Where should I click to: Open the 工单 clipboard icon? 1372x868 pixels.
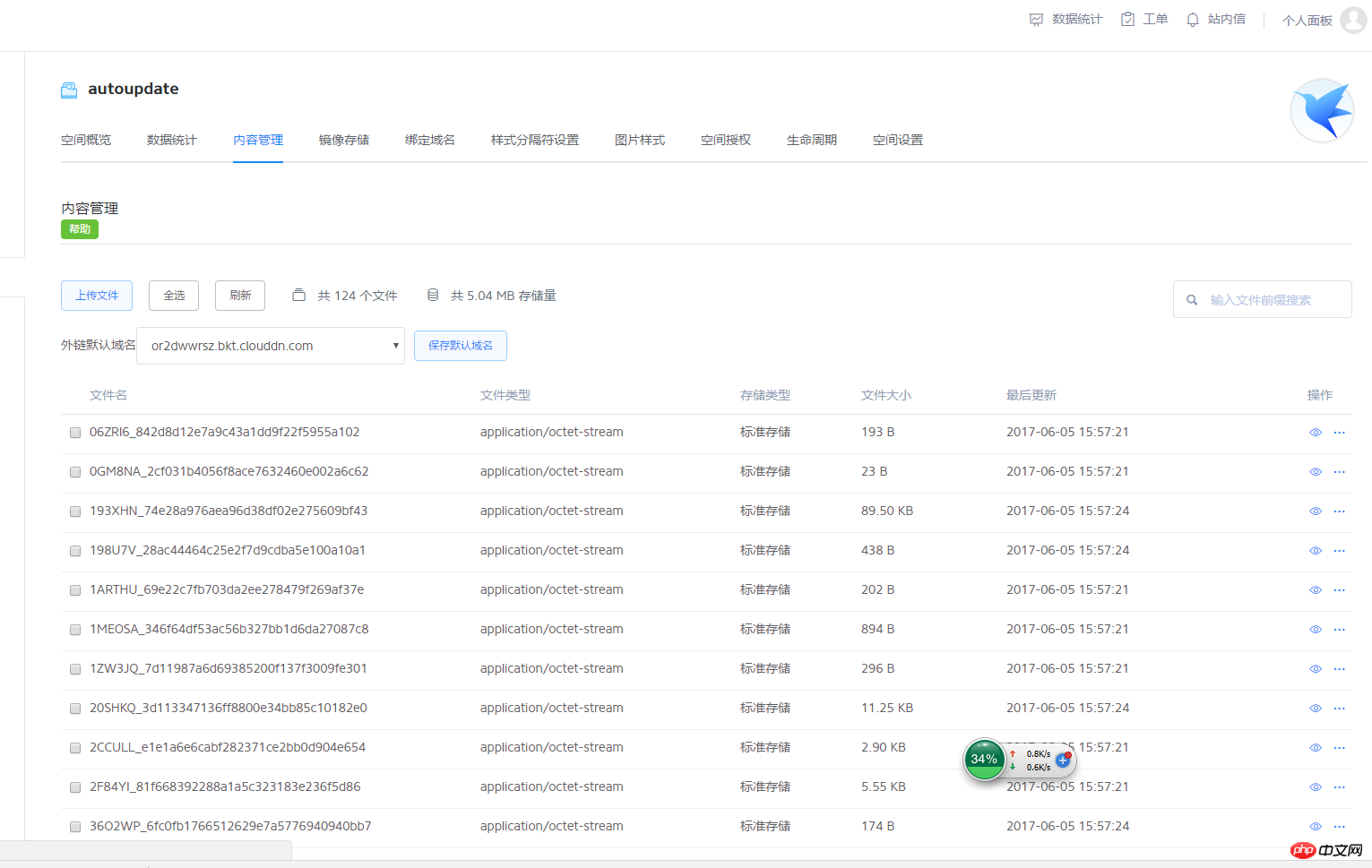(x=1128, y=19)
